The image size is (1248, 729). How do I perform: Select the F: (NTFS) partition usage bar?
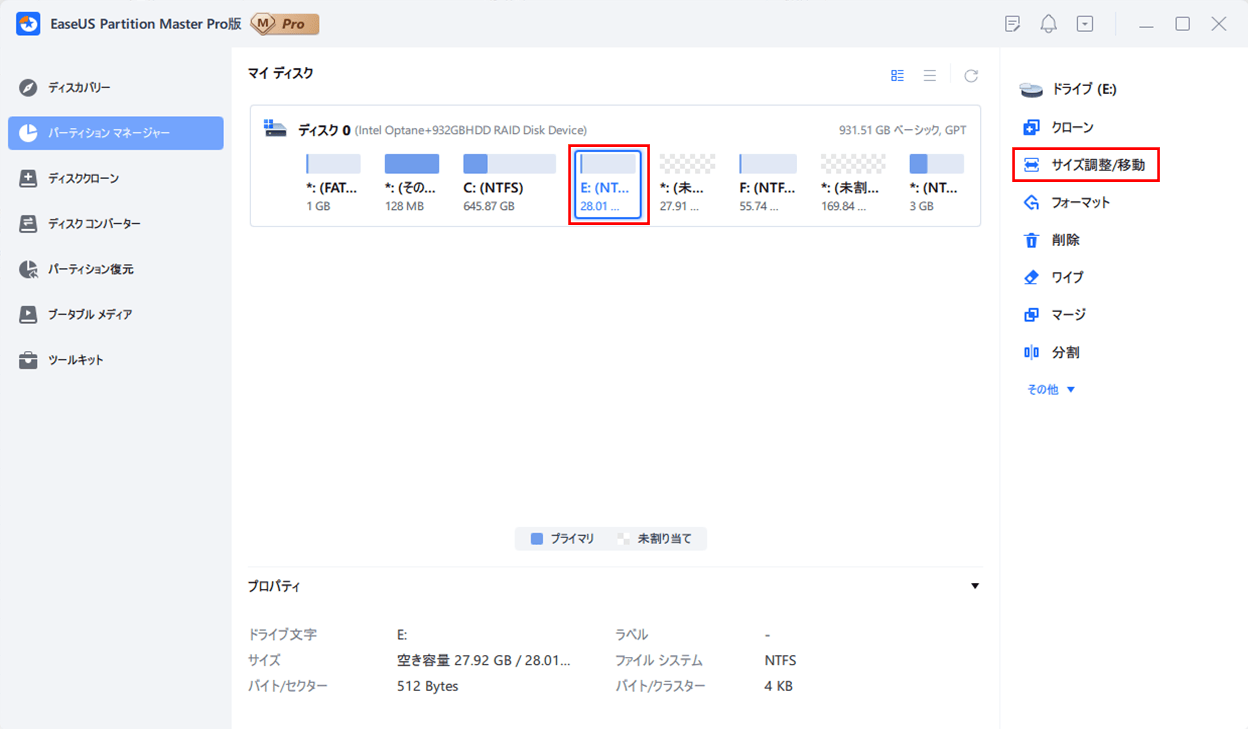pyautogui.click(x=767, y=164)
